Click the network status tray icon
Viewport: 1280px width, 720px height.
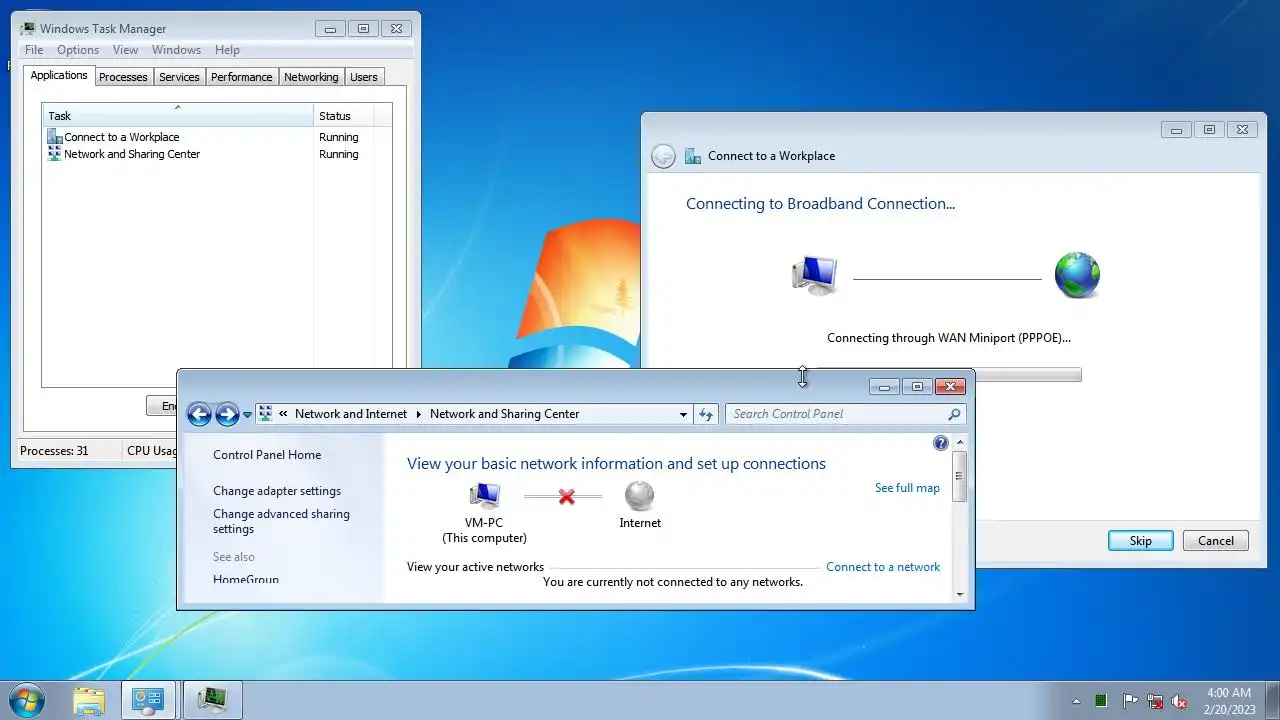[1155, 701]
